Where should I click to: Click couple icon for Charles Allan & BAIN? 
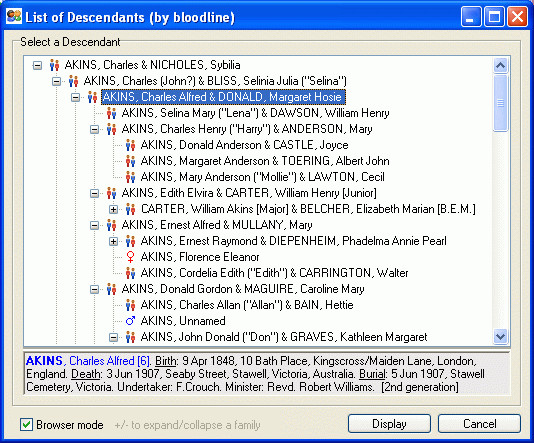coord(130,305)
